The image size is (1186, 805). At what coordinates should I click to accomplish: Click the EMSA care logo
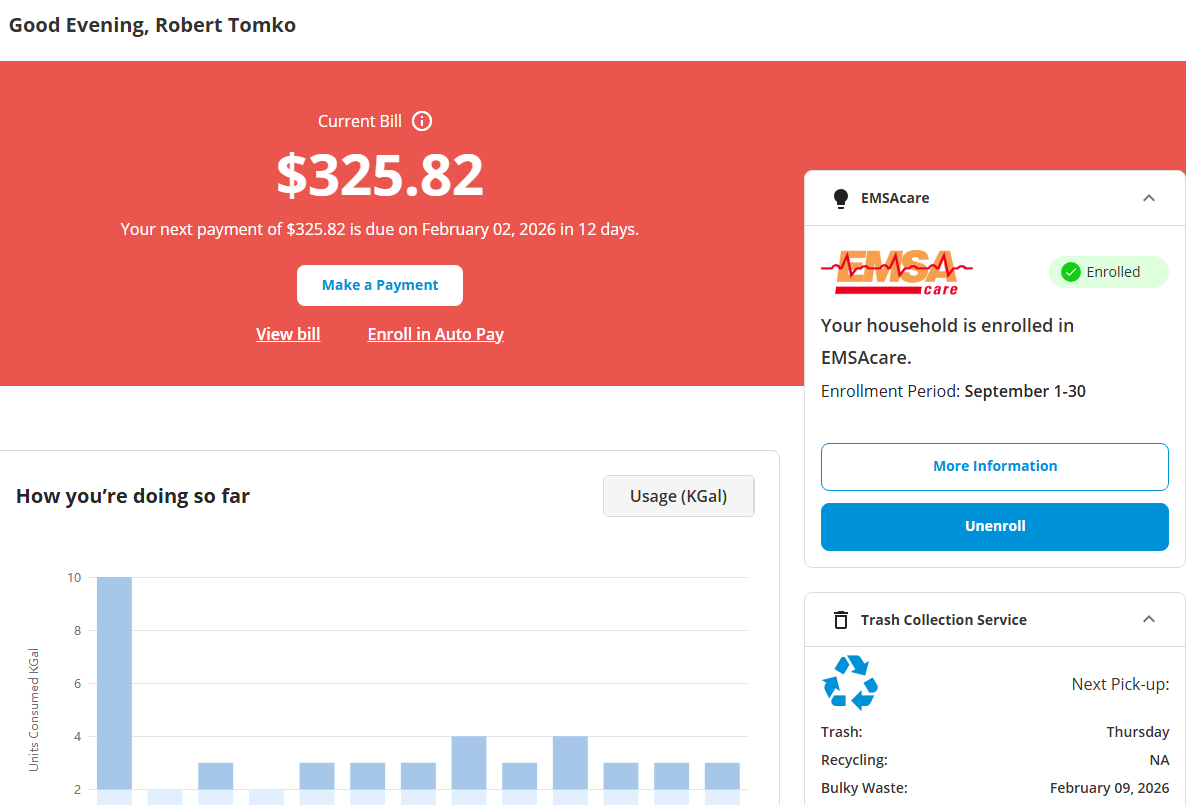click(896, 272)
